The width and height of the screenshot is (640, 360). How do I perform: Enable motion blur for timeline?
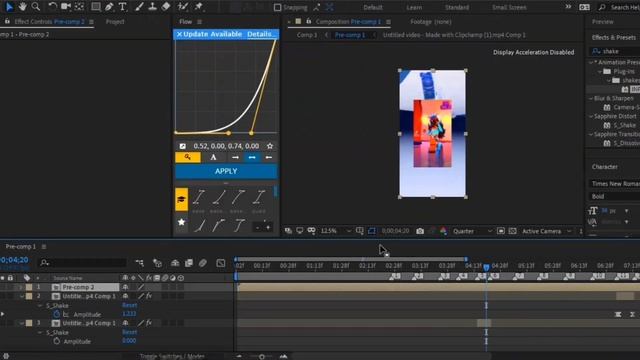click(203, 263)
